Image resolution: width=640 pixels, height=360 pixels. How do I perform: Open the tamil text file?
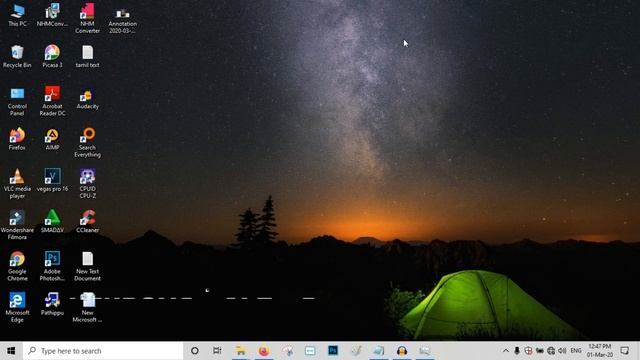point(87,57)
